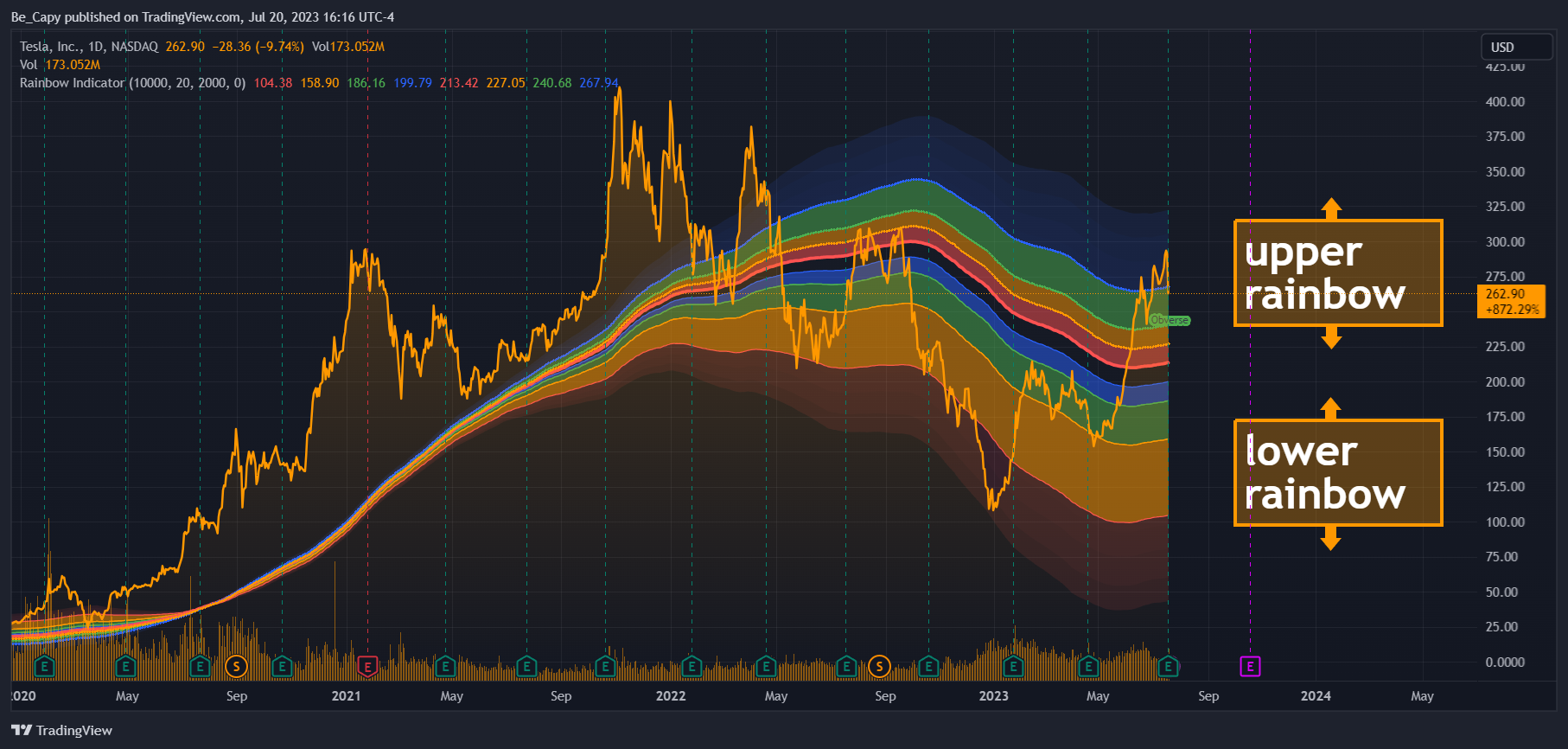Click the 267.94 rainbow indicator value
This screenshot has width=1568, height=749.
coord(599,83)
